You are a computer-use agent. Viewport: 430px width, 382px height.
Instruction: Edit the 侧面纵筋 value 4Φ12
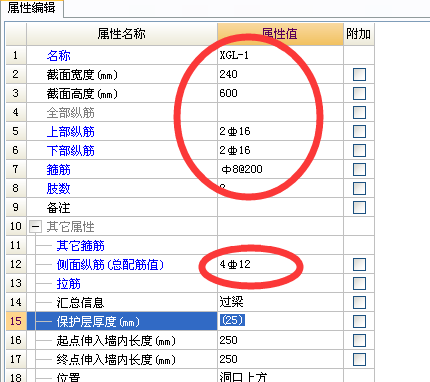[280, 264]
